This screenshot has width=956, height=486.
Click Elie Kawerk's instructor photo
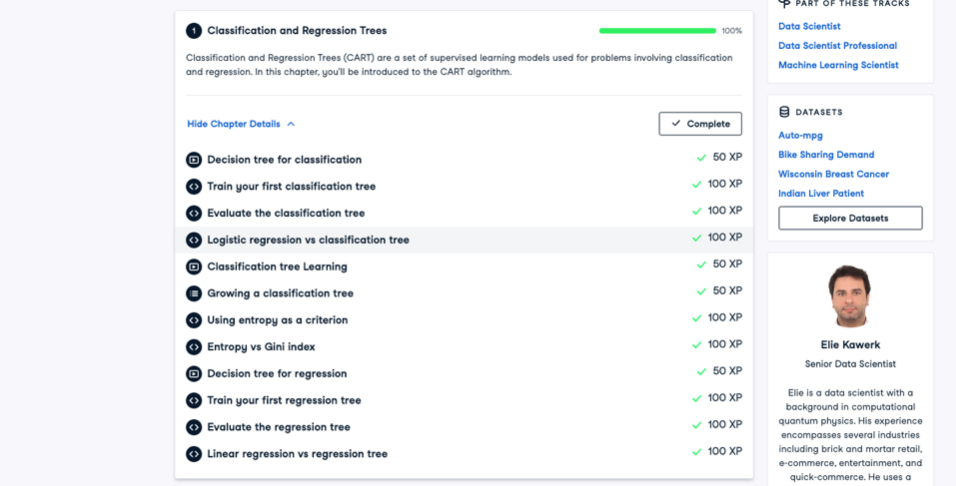click(x=850, y=296)
